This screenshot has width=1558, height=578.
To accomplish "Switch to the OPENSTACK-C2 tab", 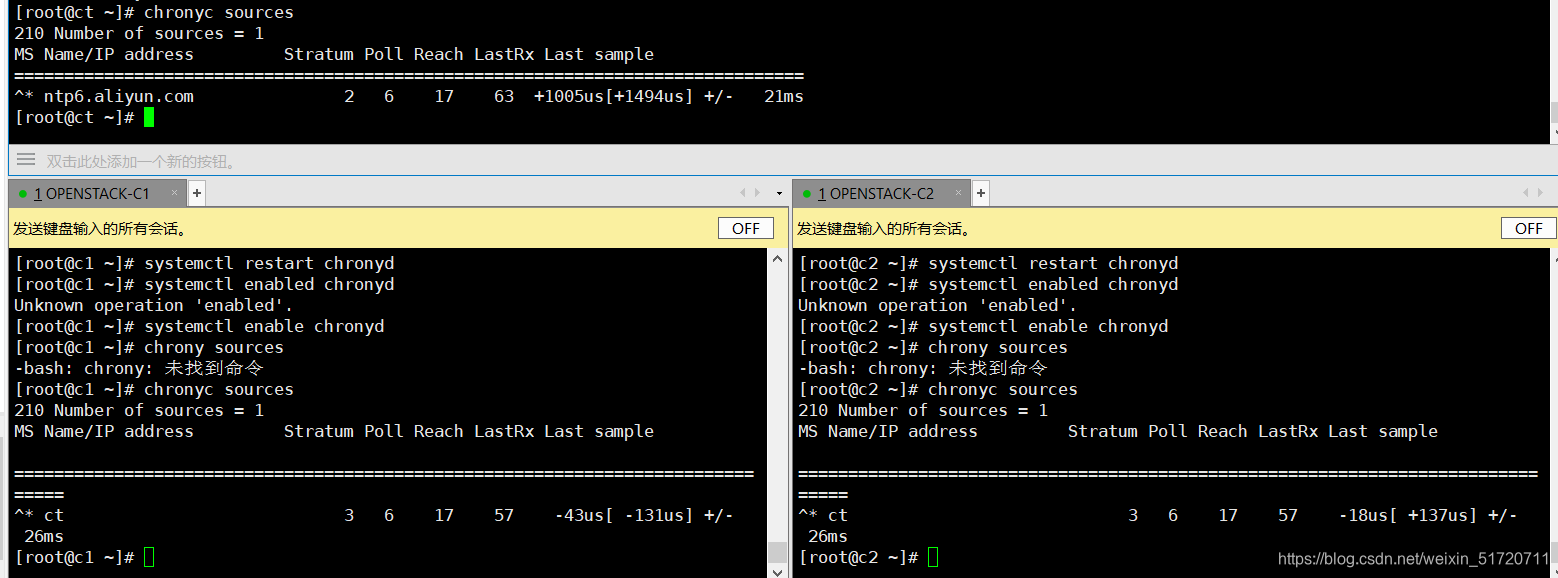I will pyautogui.click(x=882, y=193).
